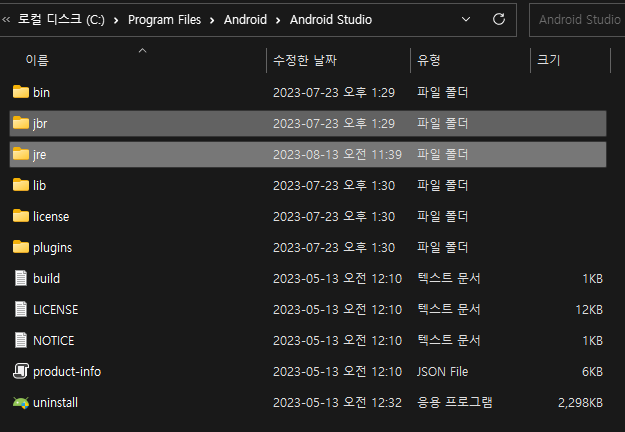Select the plugins folder name
The width and height of the screenshot is (625, 432).
pyautogui.click(x=53, y=248)
